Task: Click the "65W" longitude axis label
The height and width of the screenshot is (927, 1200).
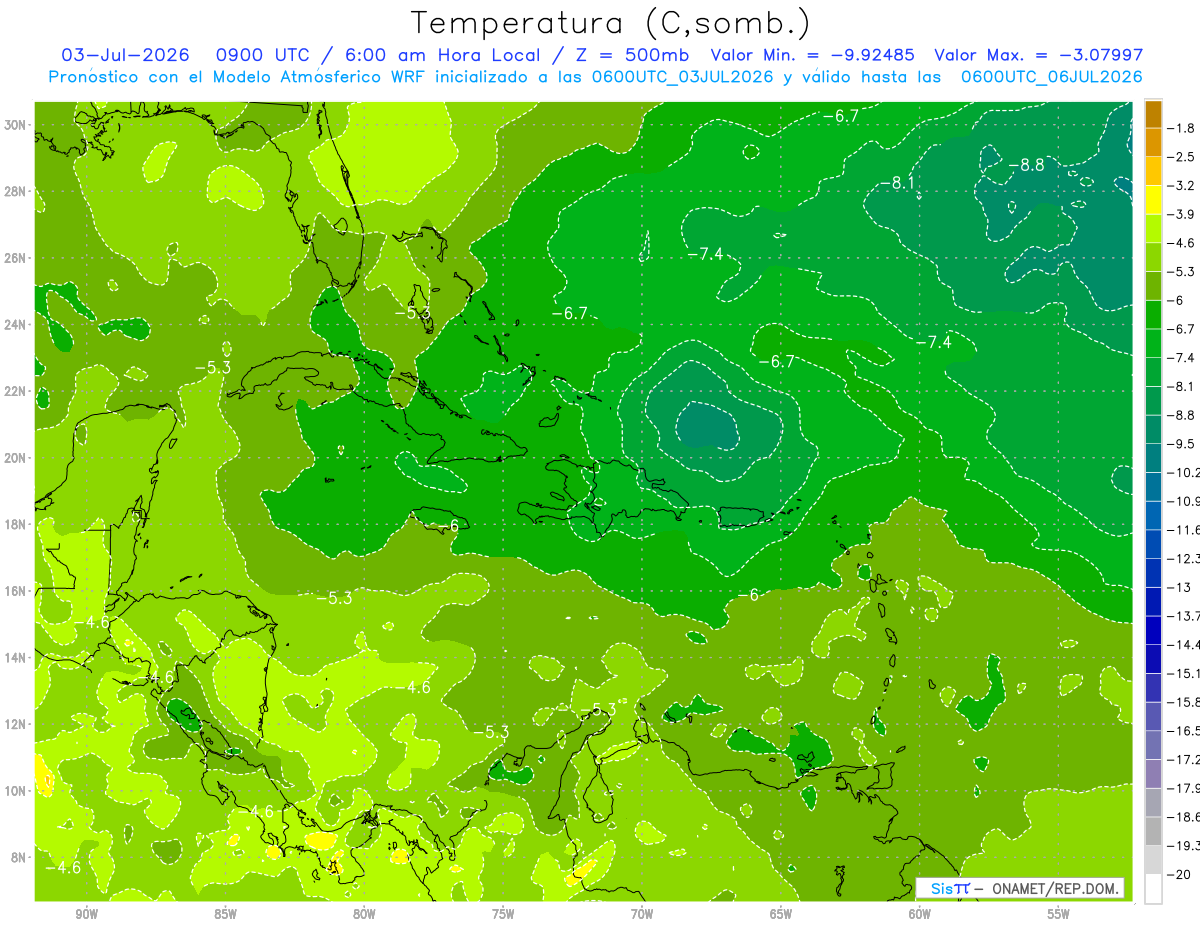Action: click(781, 914)
